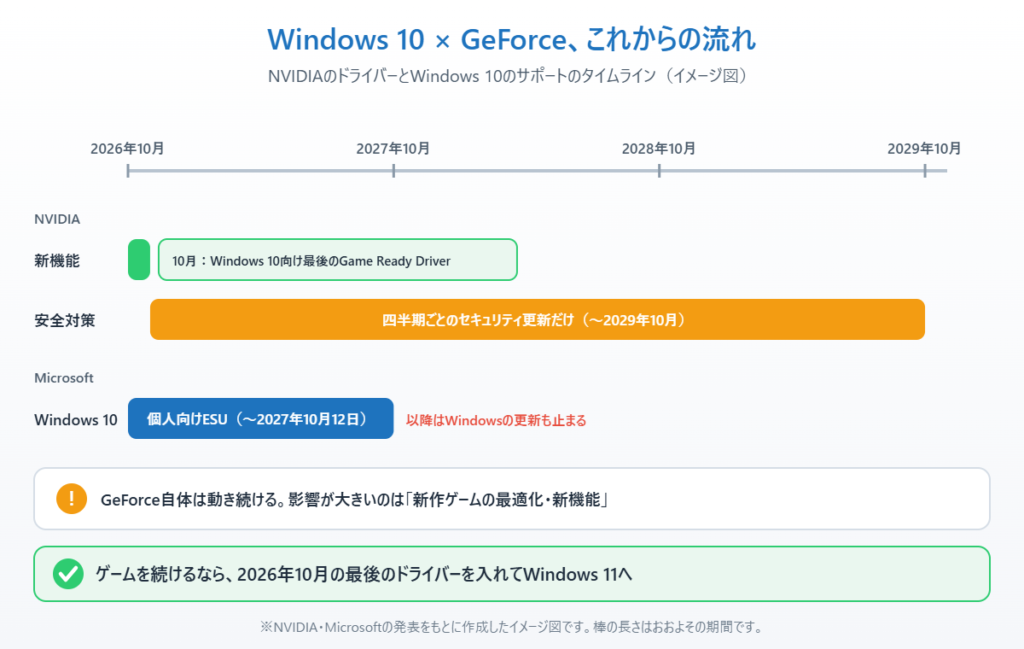Click the 'NVIDIA' section heading
1024x649 pixels.
[57, 219]
